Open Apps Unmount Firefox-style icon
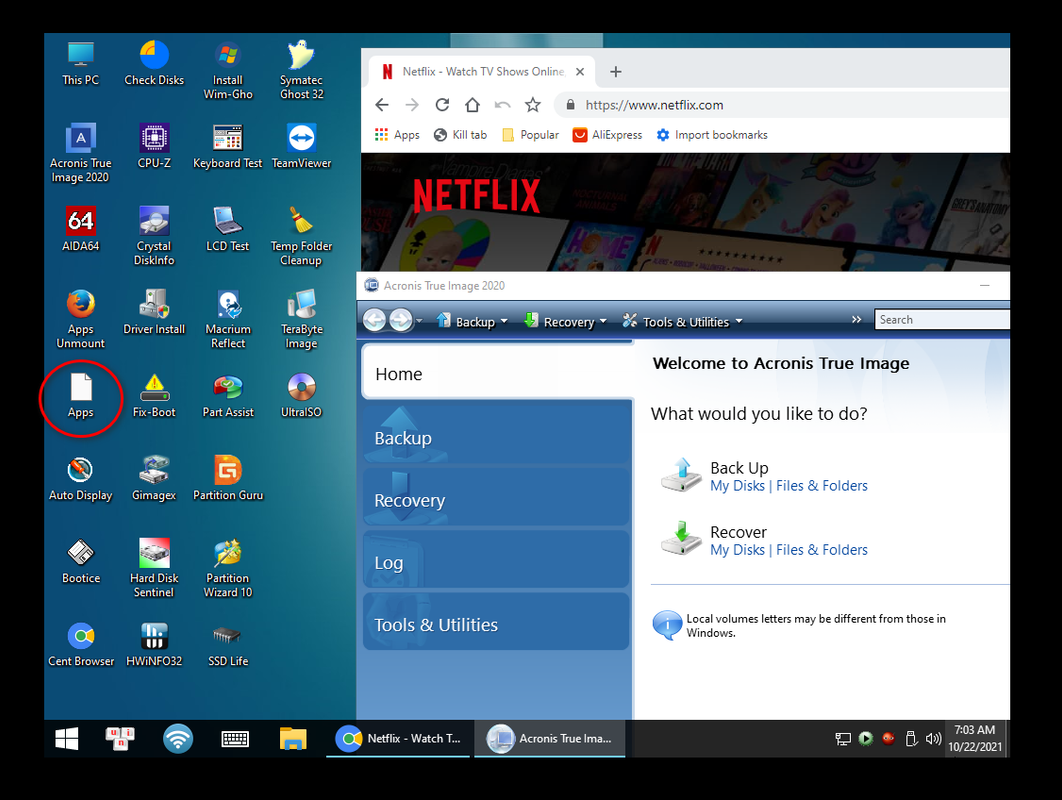 (81, 319)
